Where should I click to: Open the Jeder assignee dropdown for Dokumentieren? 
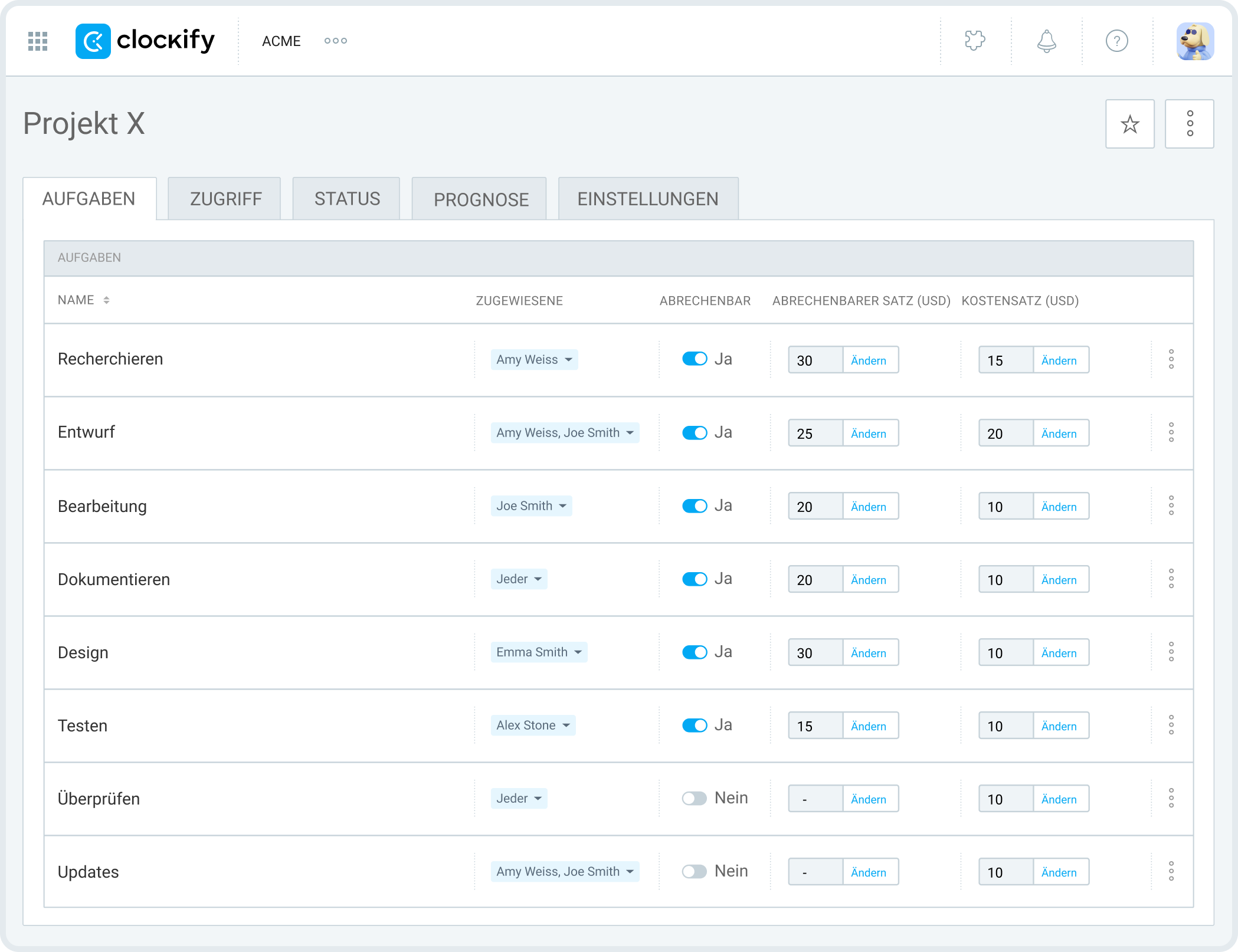[x=519, y=579]
